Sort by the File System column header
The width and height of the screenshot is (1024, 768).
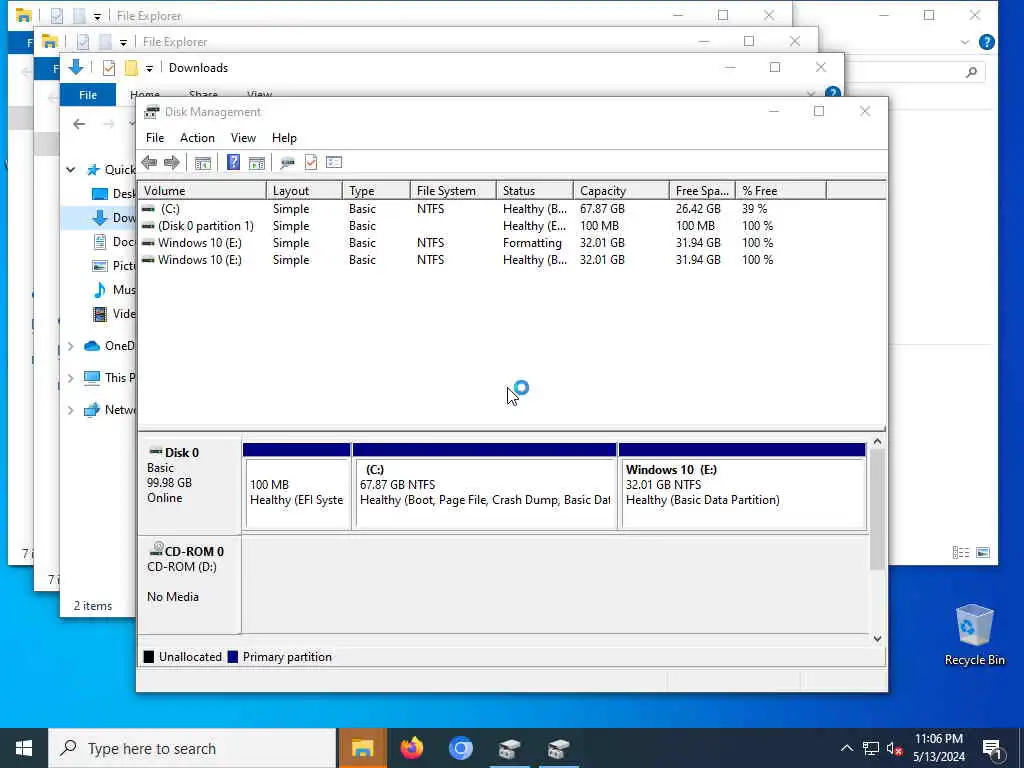pos(453,191)
